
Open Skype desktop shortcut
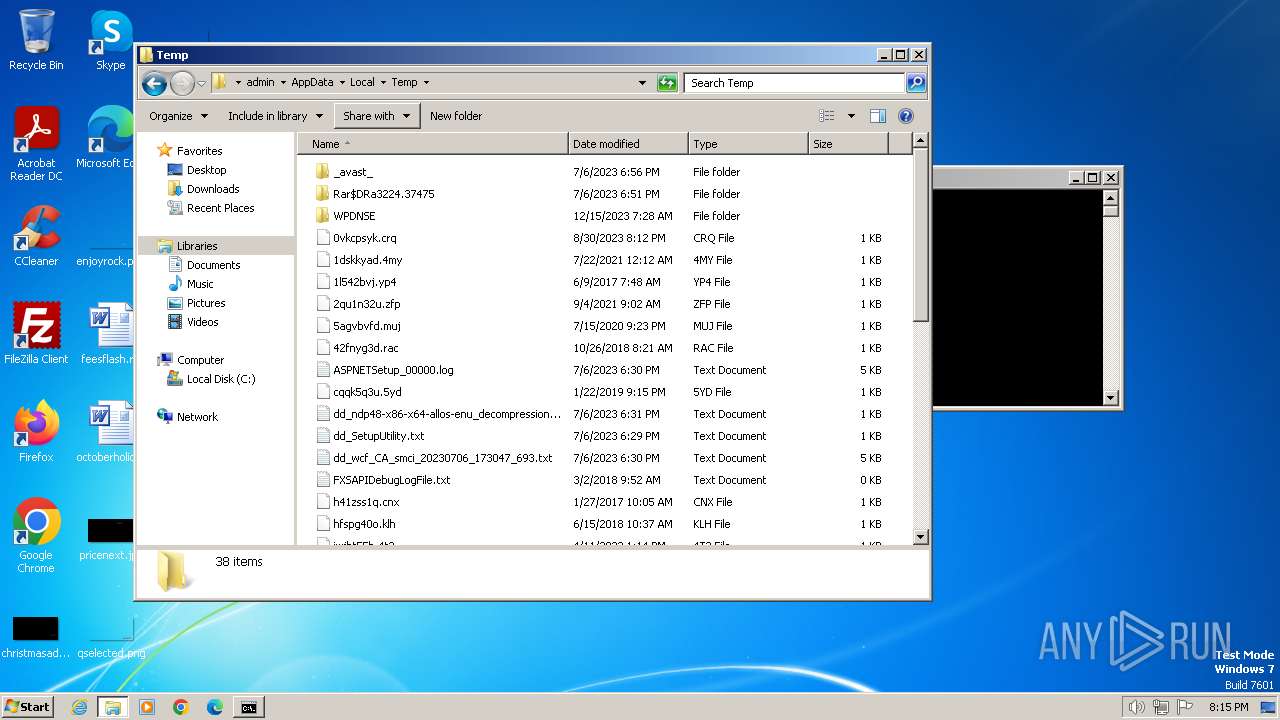(x=111, y=40)
